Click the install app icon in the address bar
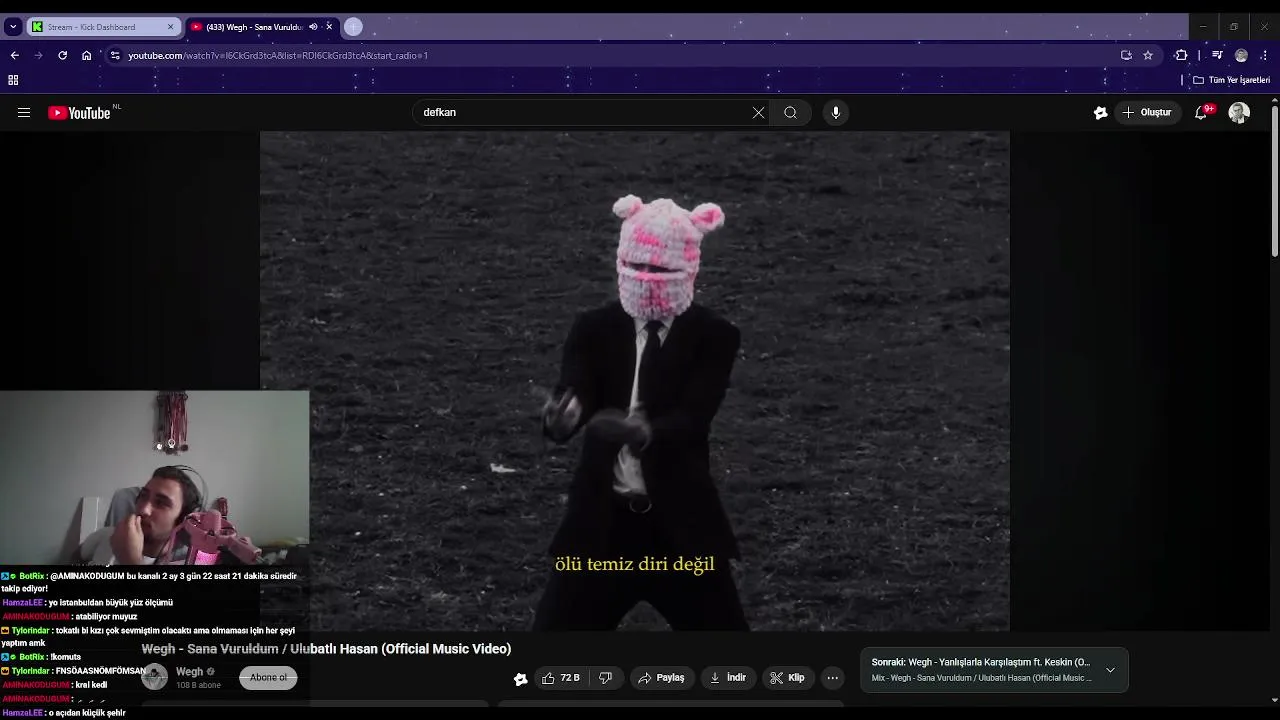The width and height of the screenshot is (1280, 720). (1126, 55)
